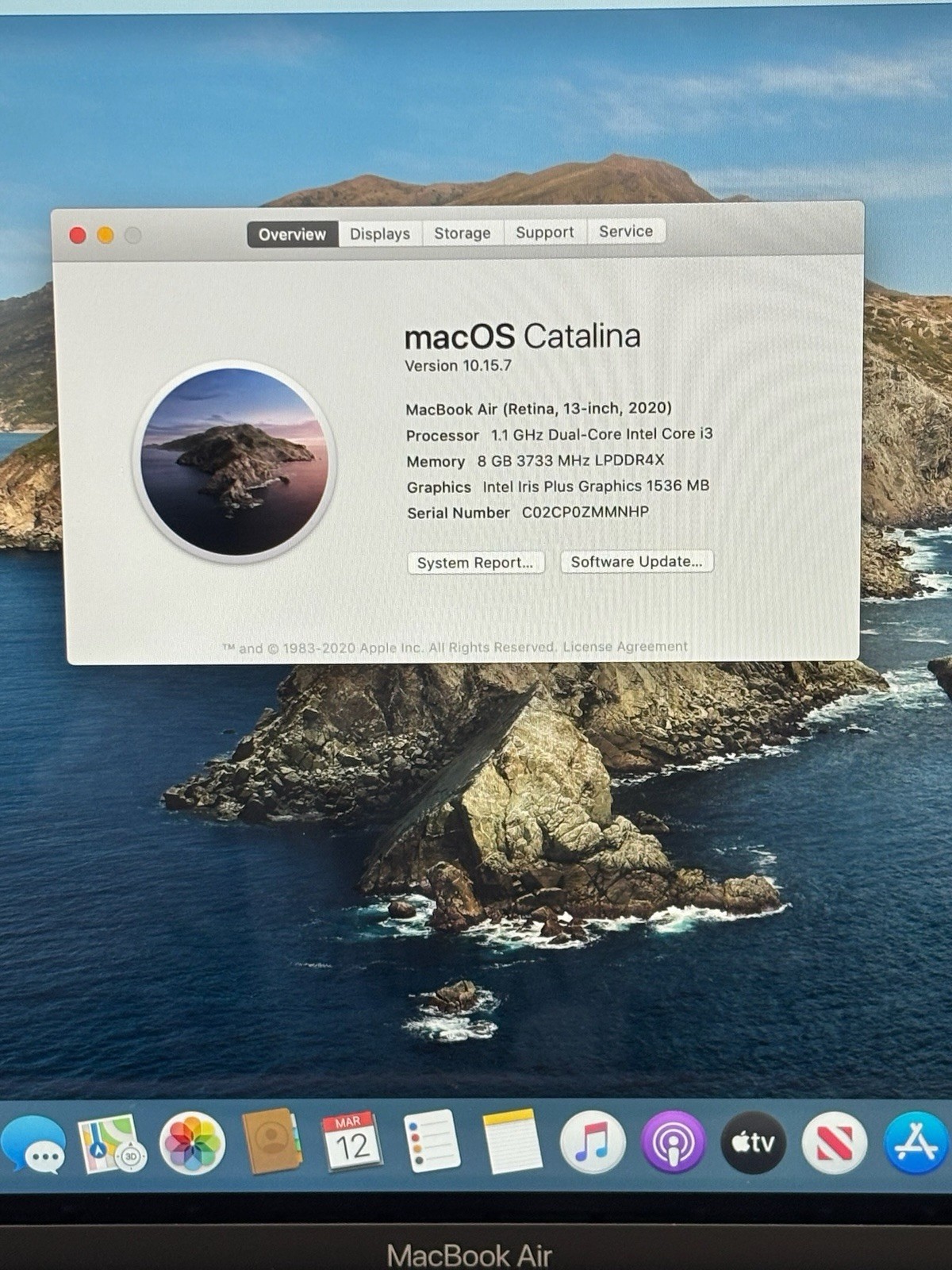The height and width of the screenshot is (1270, 952).
Task: Launch Reminders from the Dock
Action: click(432, 1141)
